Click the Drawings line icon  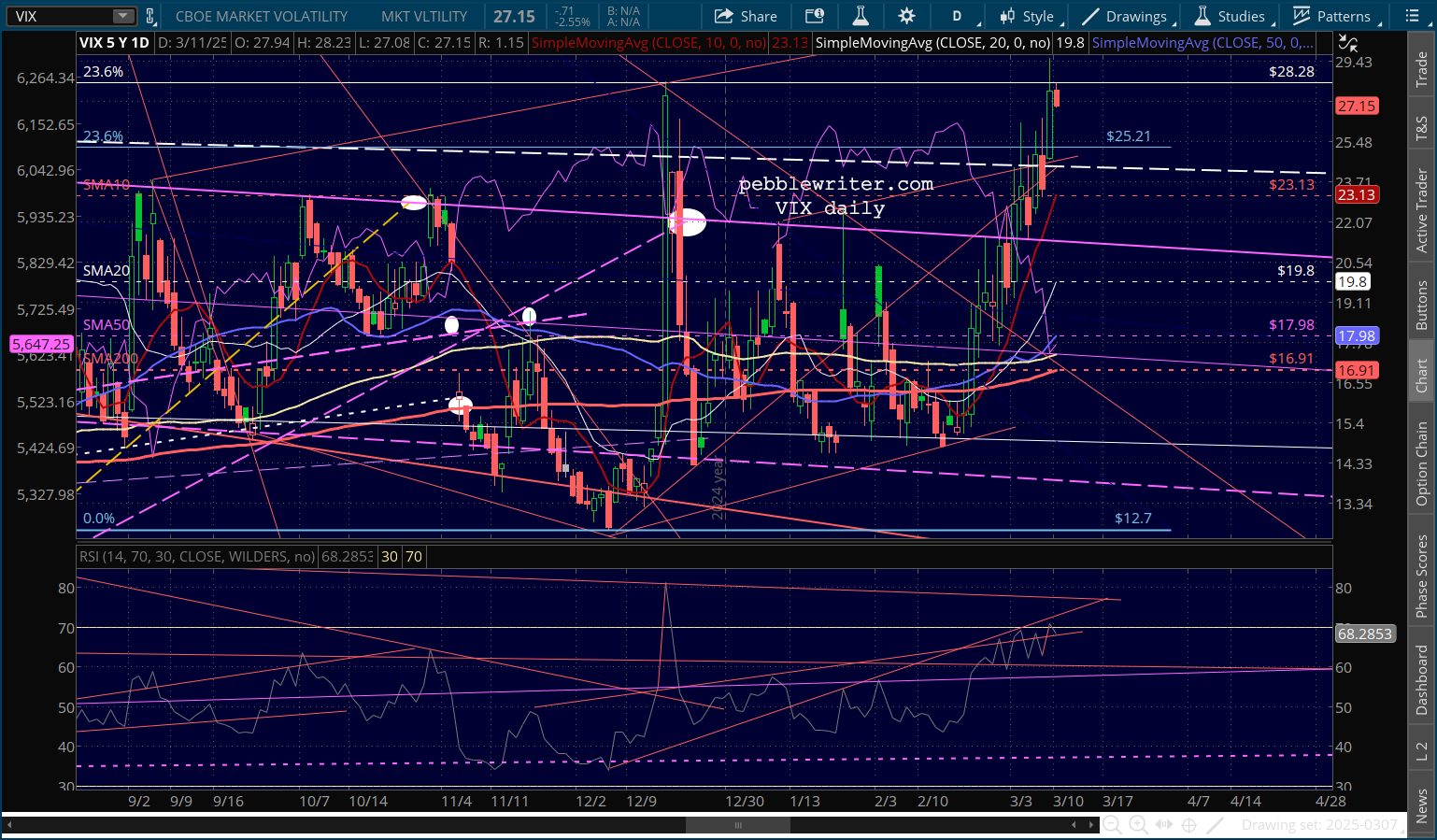point(1090,16)
